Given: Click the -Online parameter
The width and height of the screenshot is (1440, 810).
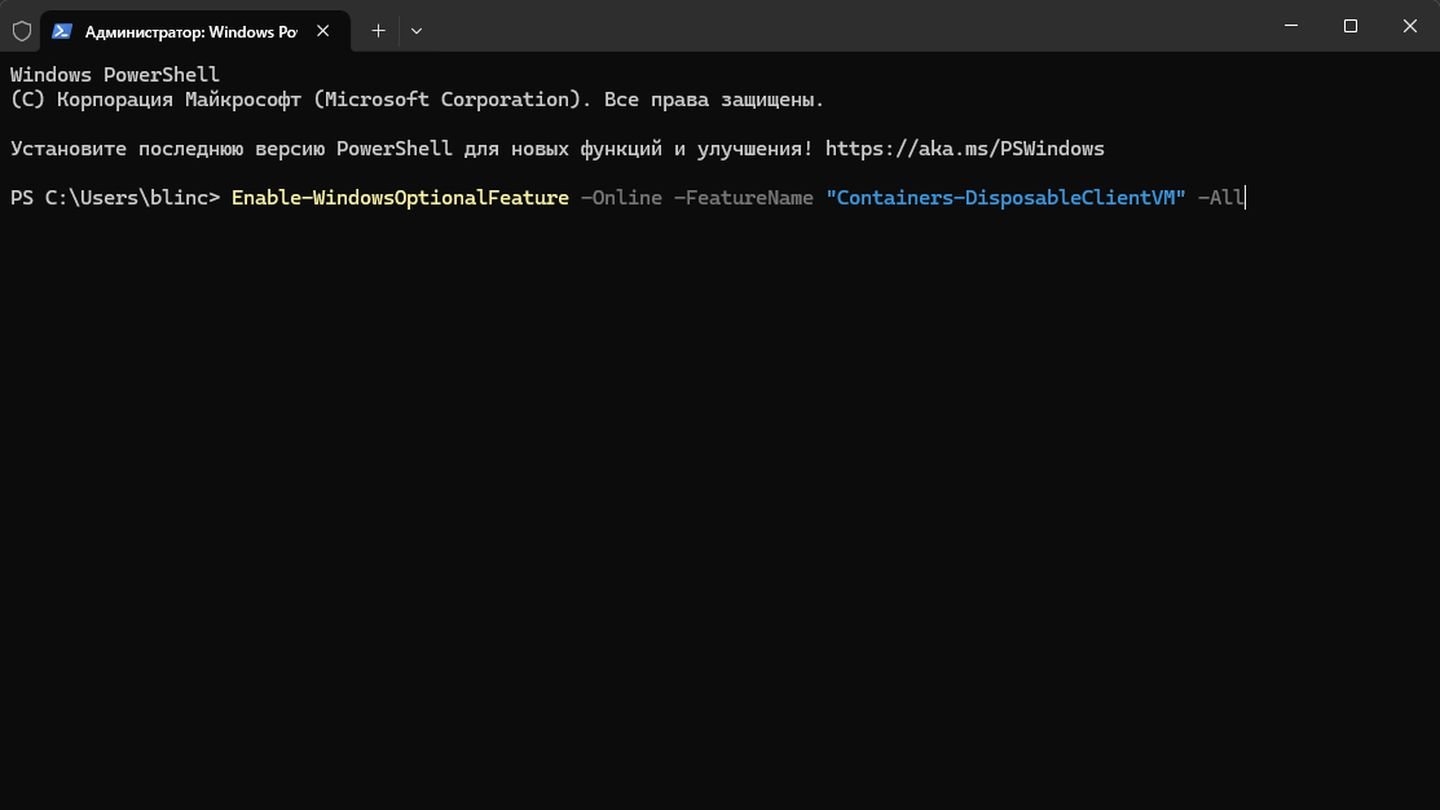Looking at the screenshot, I should tap(621, 198).
